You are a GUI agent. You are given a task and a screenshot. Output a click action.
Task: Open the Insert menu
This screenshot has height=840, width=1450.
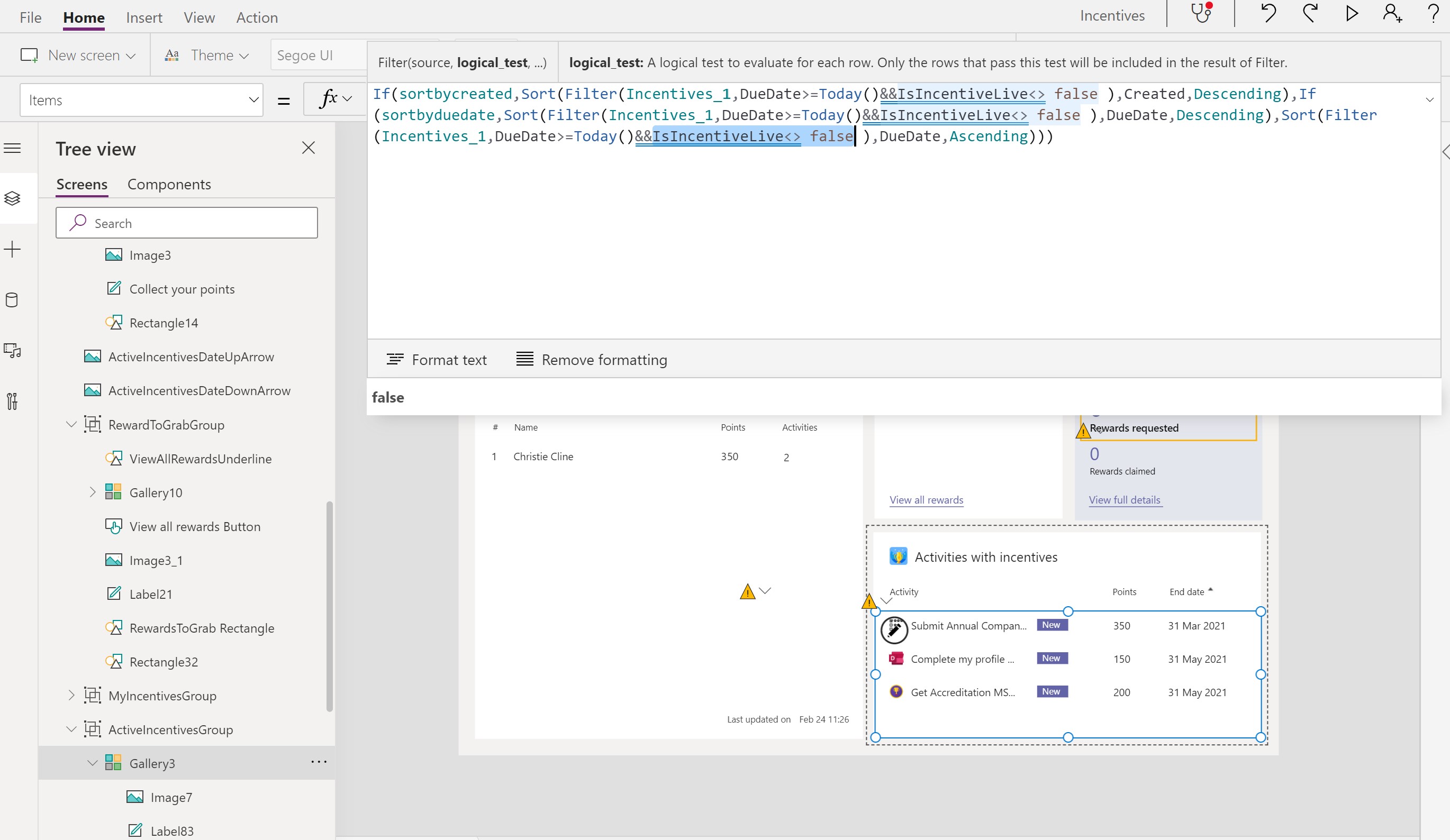coord(144,17)
